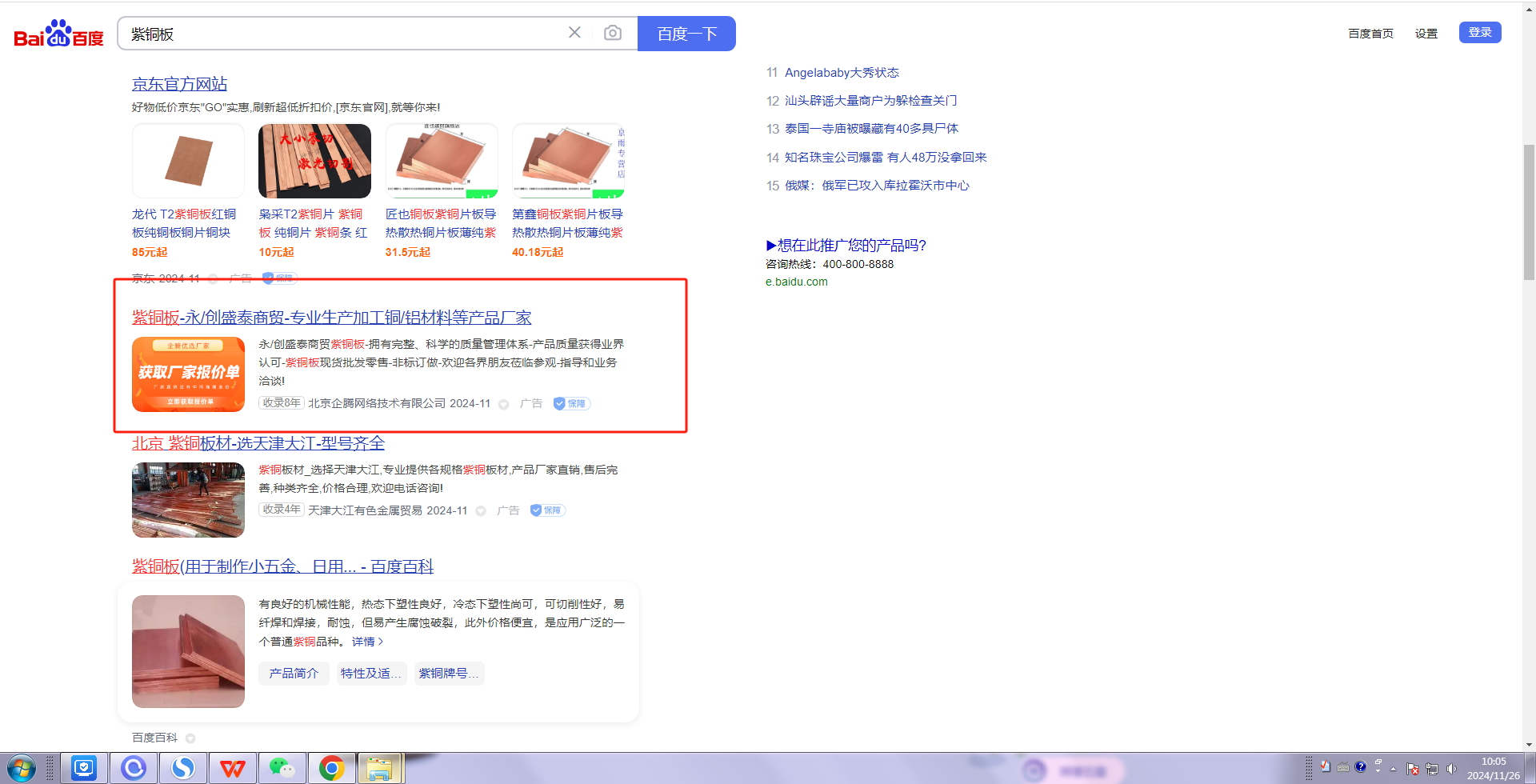The width and height of the screenshot is (1536, 784).
Task: Click the orange 获取厂家报价单 ad image
Action: pyautogui.click(x=188, y=374)
